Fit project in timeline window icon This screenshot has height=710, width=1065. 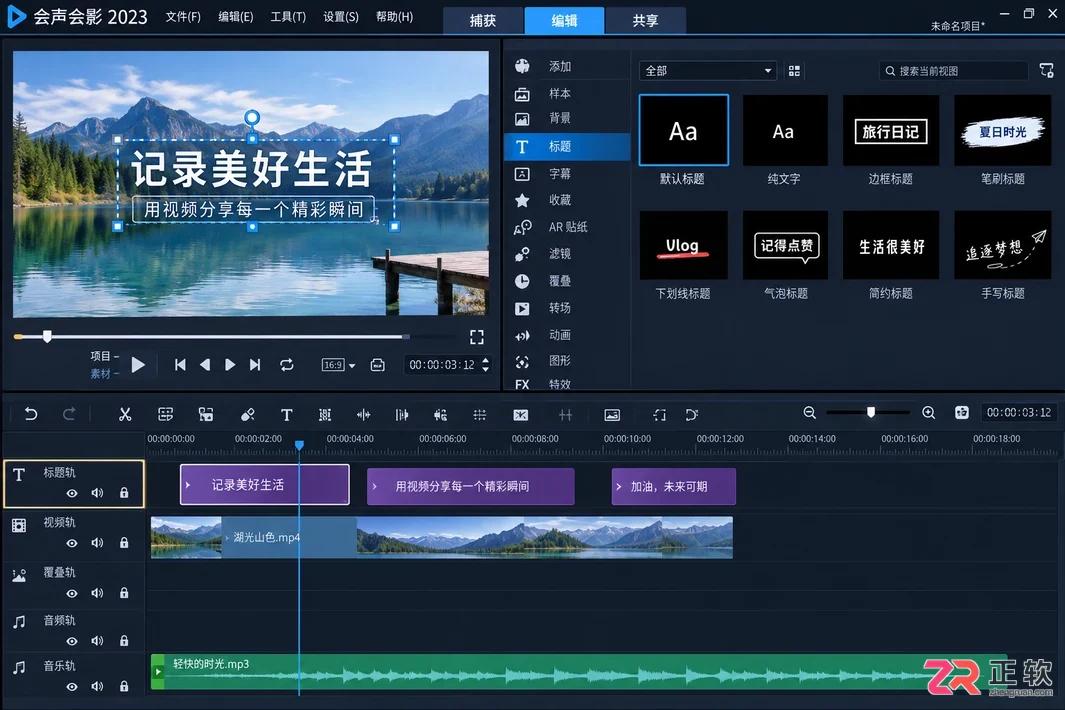962,412
